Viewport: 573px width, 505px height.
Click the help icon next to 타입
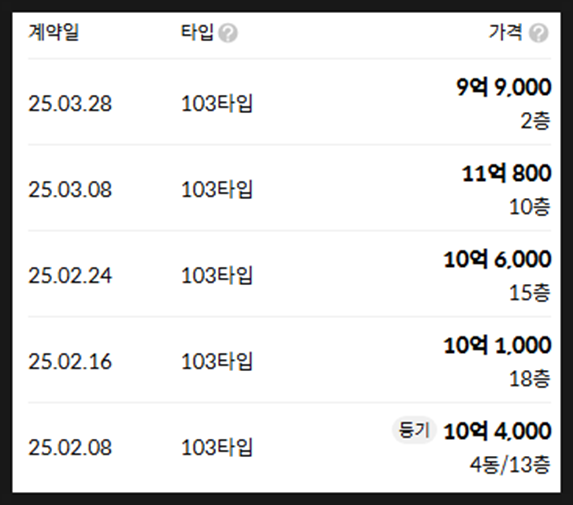[x=228, y=33]
